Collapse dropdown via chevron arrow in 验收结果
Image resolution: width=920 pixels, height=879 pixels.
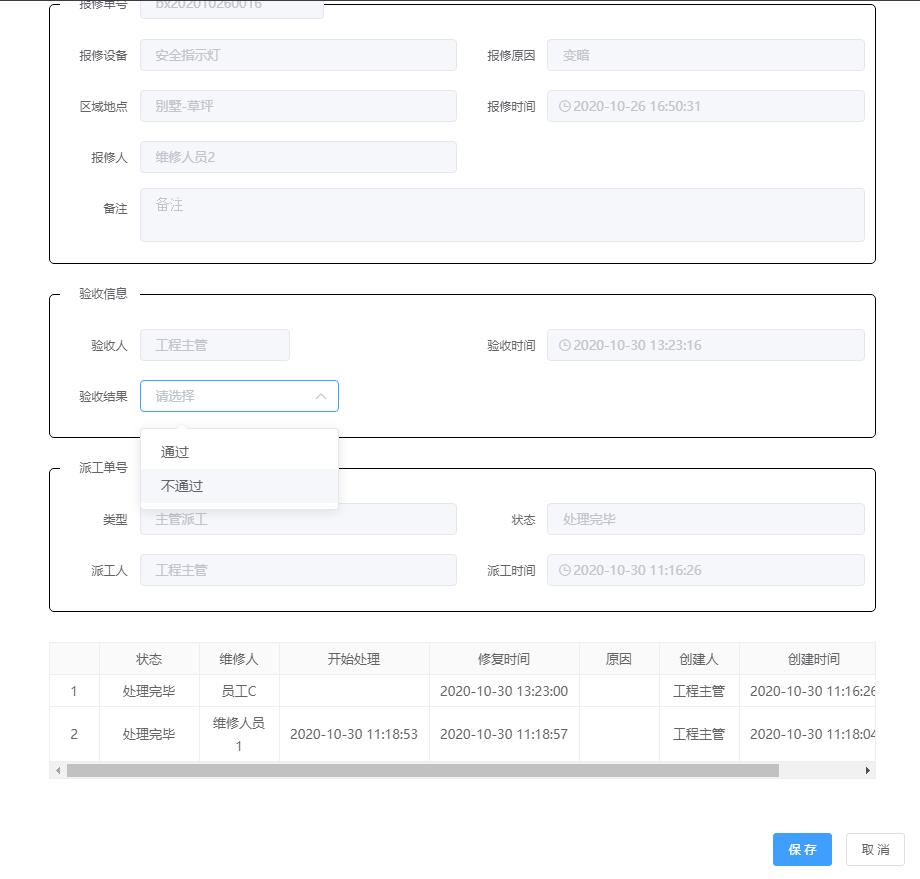point(321,396)
